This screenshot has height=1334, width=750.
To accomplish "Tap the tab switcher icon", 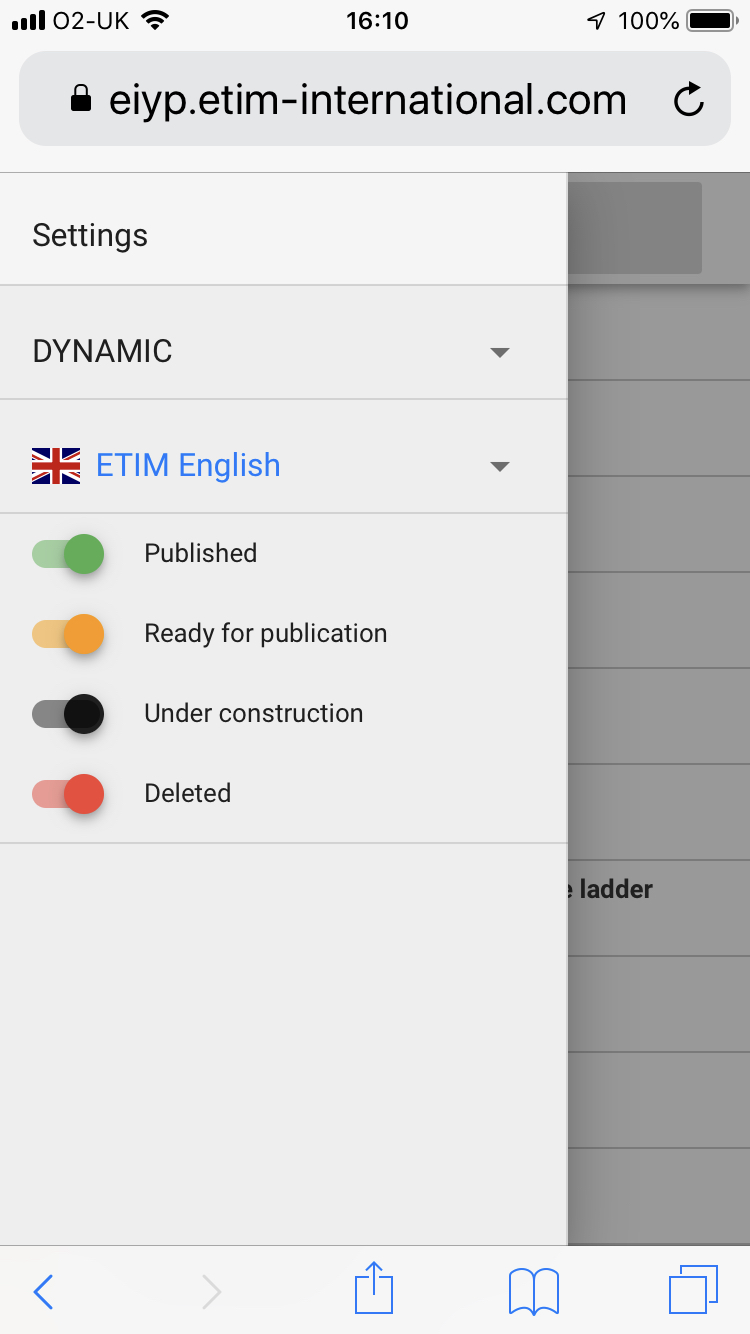I will pos(695,1290).
